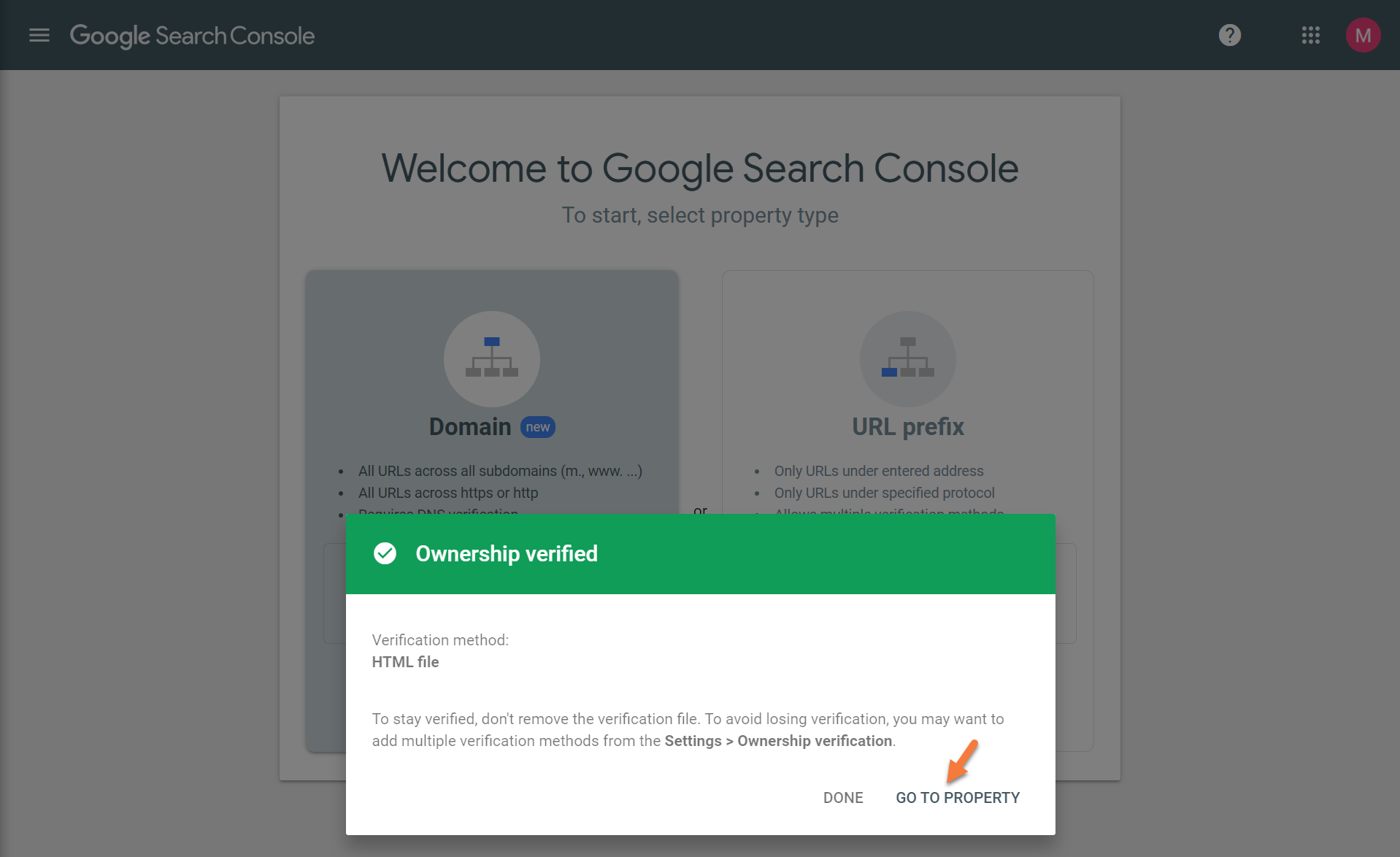Screen dimensions: 1400x857
Task: Select the Domain property type icon
Action: 491,358
